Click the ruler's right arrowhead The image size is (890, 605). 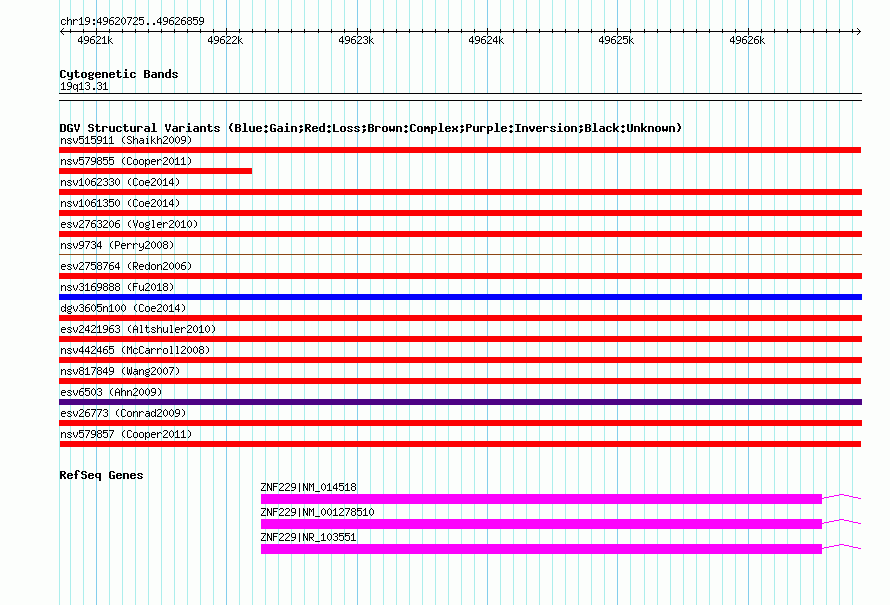(858, 32)
